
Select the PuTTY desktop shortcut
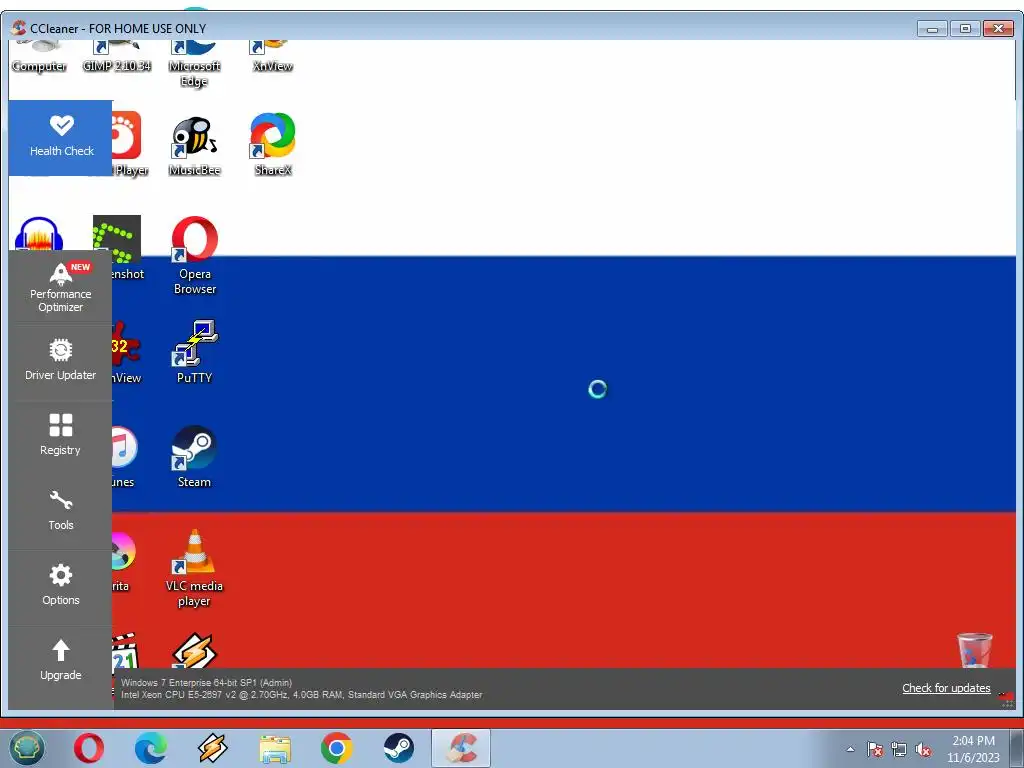pyautogui.click(x=195, y=352)
